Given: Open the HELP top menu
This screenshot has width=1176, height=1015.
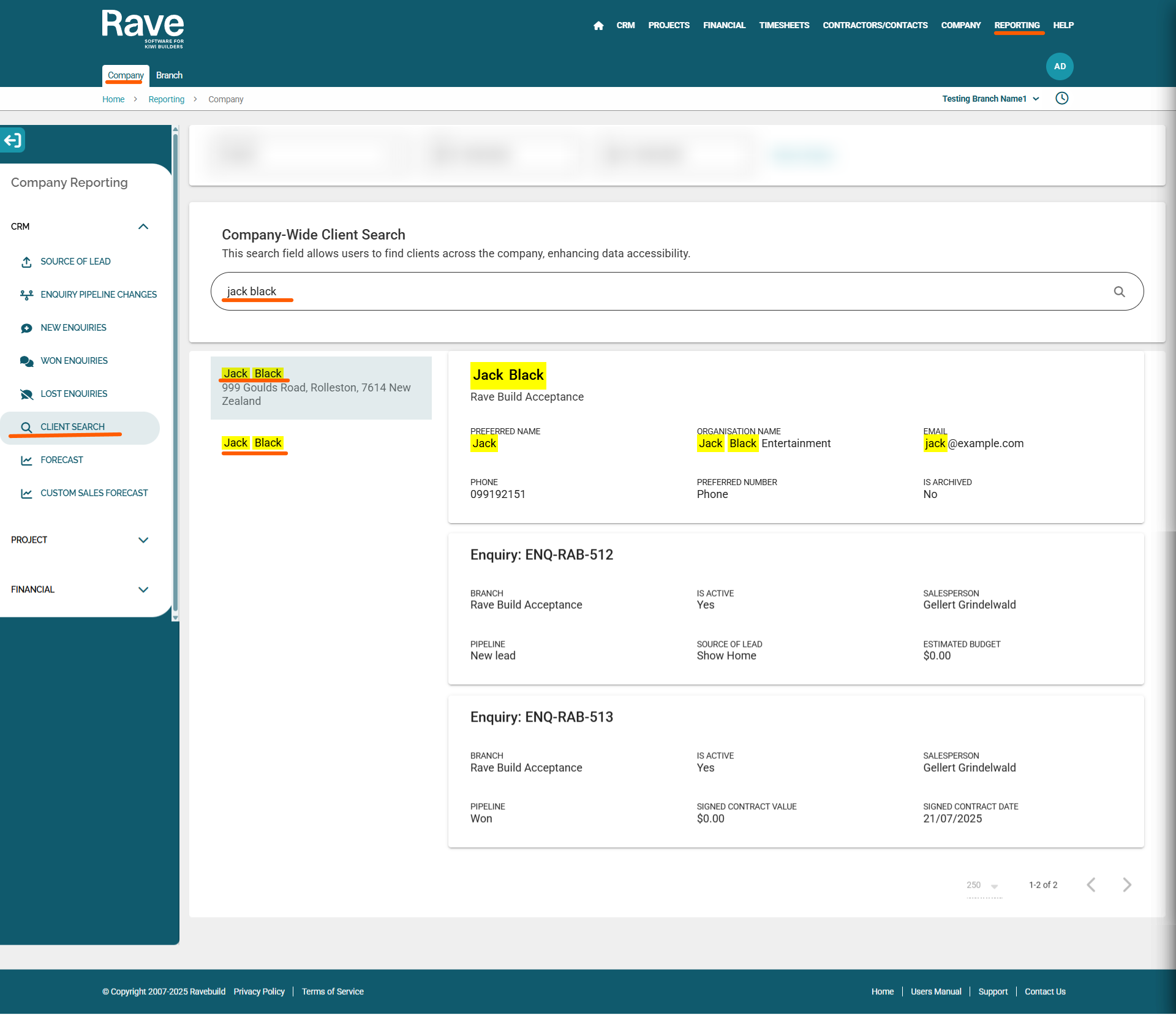Looking at the screenshot, I should coord(1063,26).
